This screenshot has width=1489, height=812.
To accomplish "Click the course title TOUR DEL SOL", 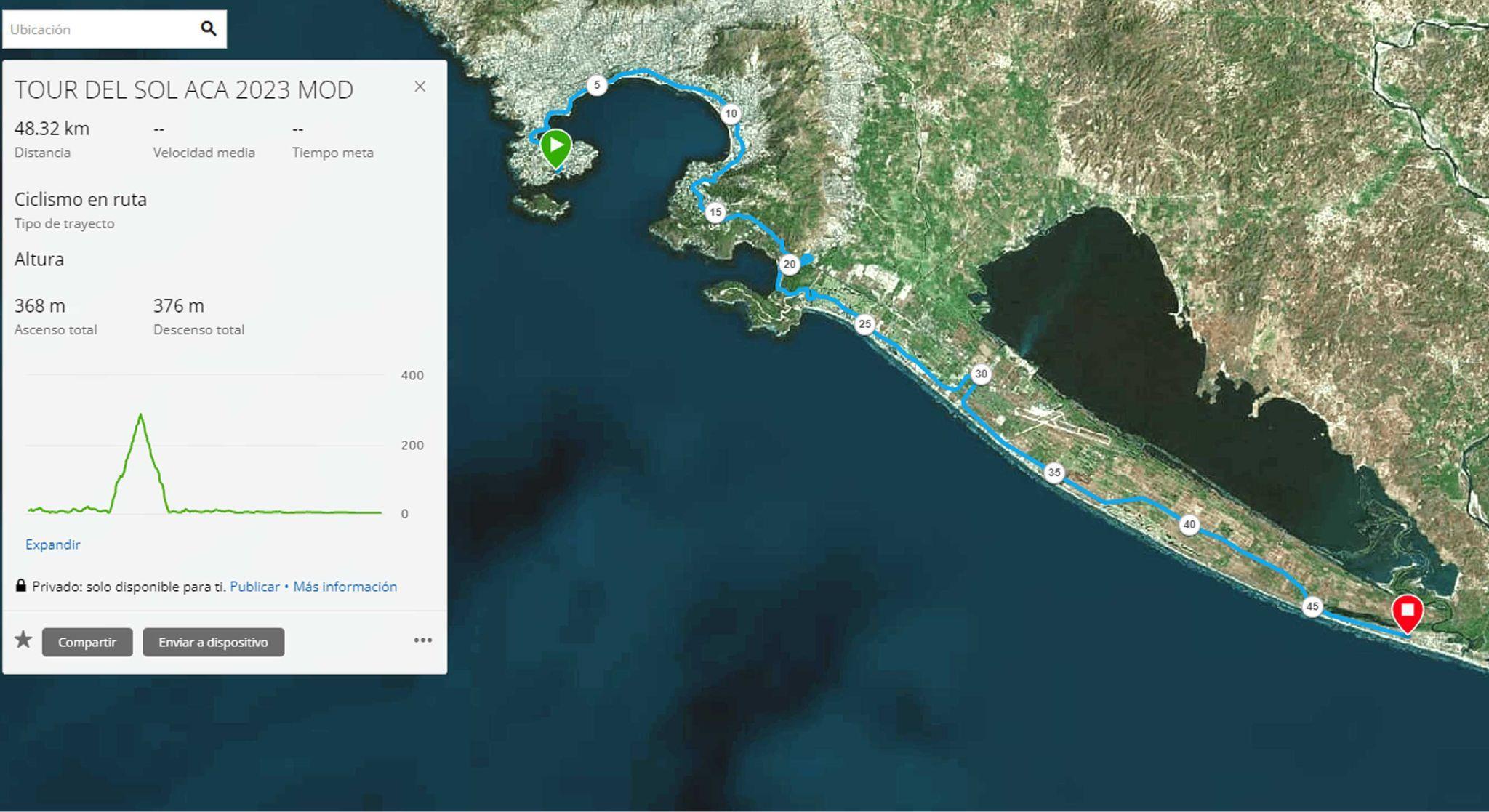I will coord(184,90).
